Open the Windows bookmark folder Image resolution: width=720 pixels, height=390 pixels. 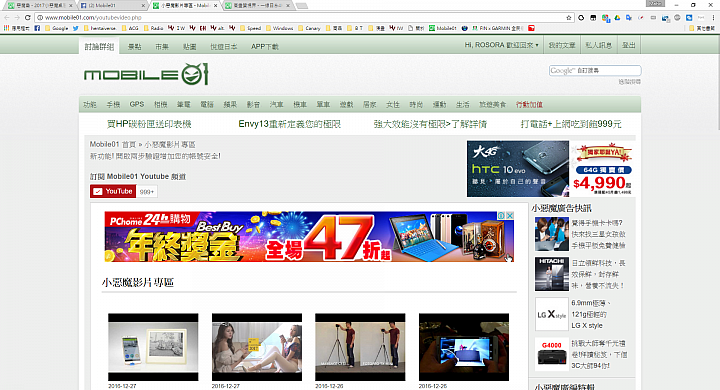279,28
